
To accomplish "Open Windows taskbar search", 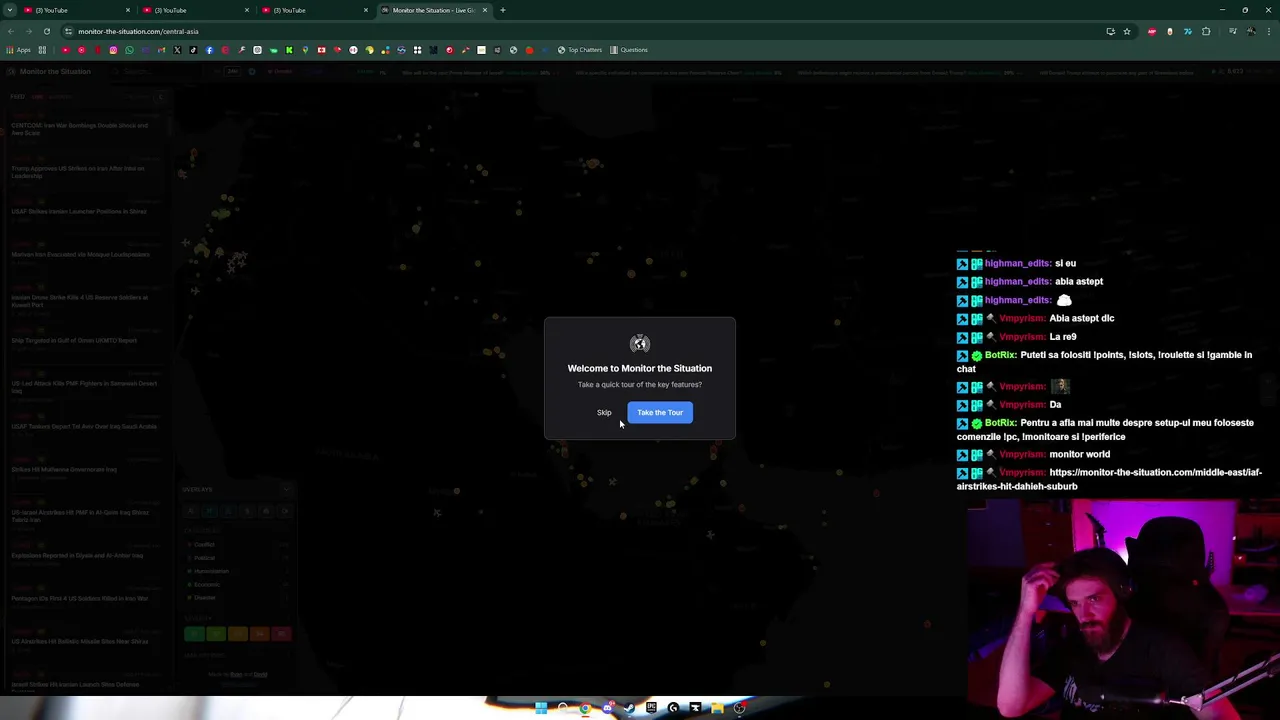I will coord(563,708).
